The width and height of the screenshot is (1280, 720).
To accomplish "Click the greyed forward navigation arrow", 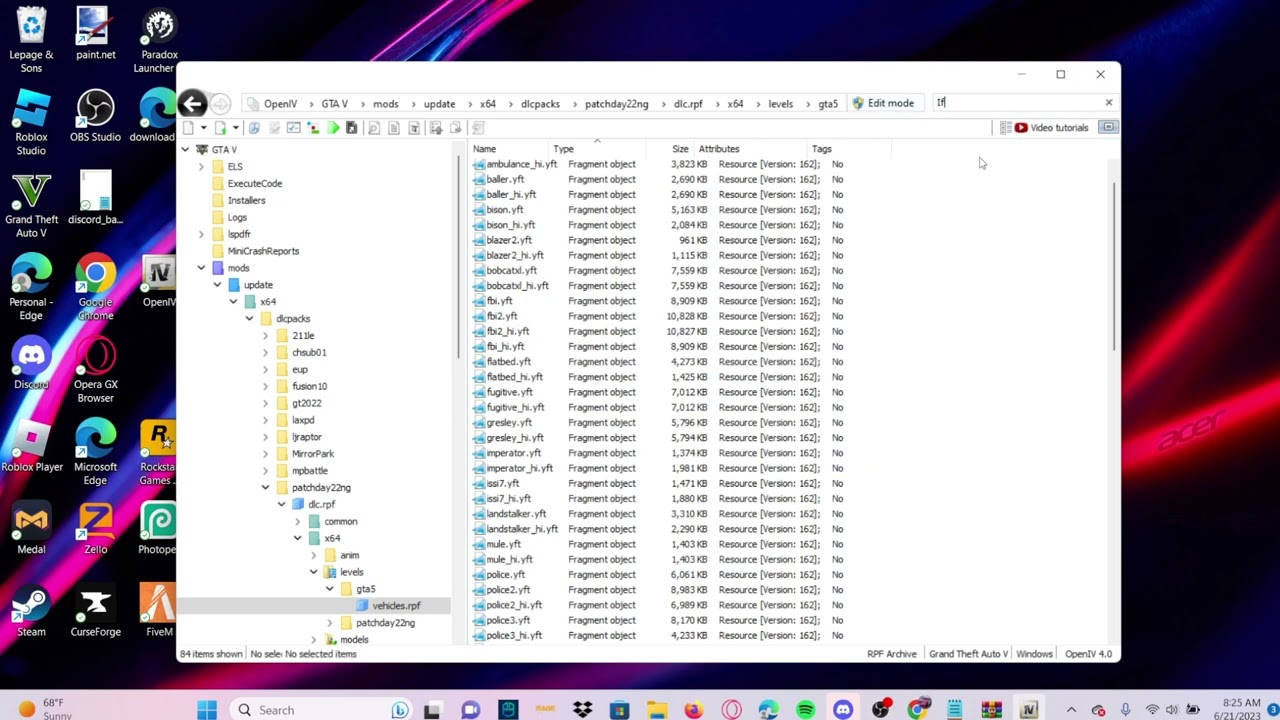I will [221, 103].
